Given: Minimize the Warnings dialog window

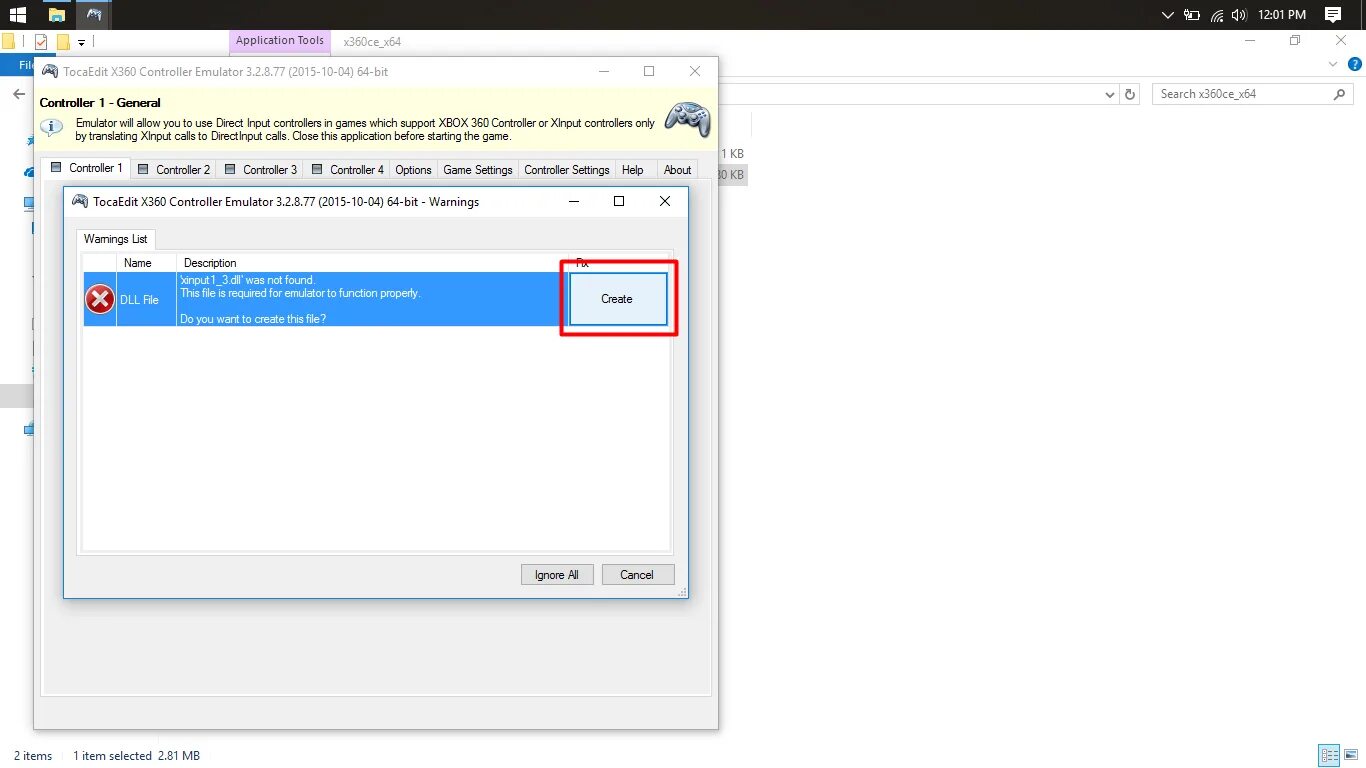Looking at the screenshot, I should [x=574, y=201].
